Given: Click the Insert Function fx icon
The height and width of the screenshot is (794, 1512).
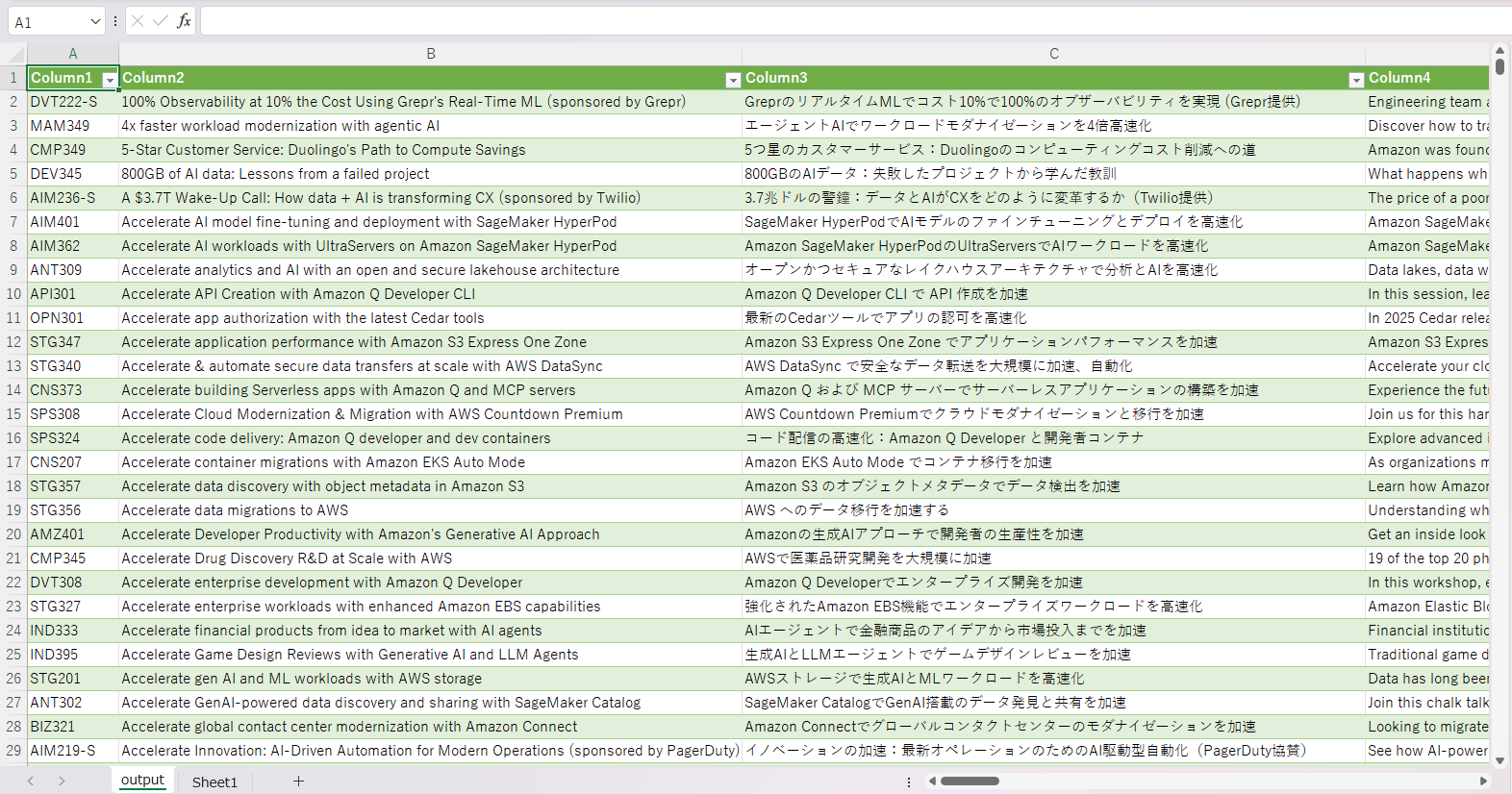Looking at the screenshot, I should point(184,21).
